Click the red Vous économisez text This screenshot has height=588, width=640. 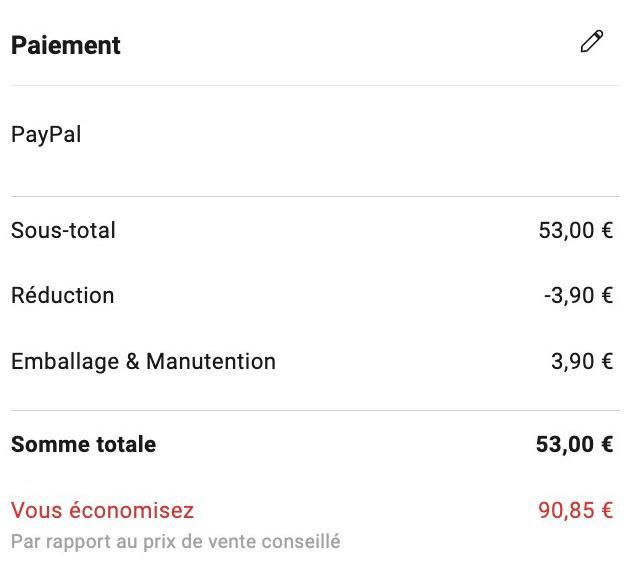pos(102,510)
